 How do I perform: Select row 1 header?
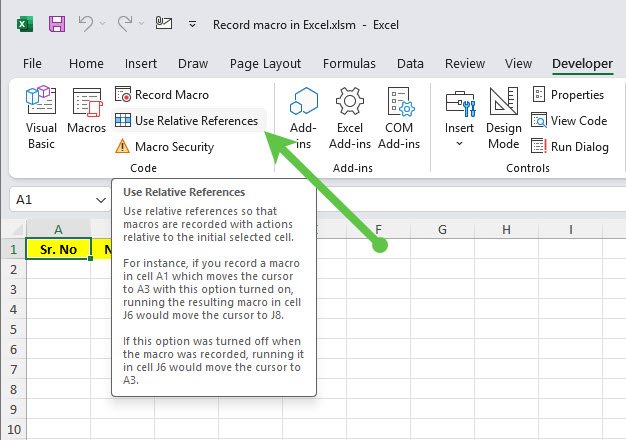point(14,249)
